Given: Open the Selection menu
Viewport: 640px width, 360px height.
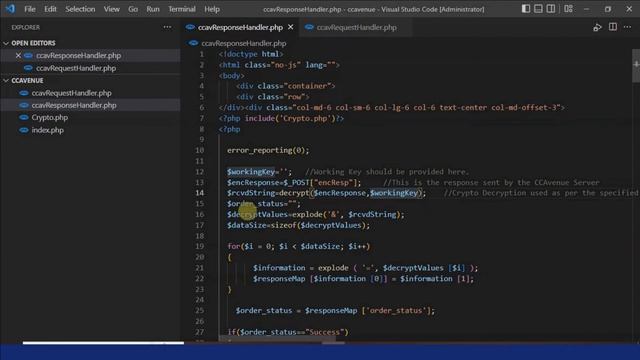Looking at the screenshot, I should [80, 9].
